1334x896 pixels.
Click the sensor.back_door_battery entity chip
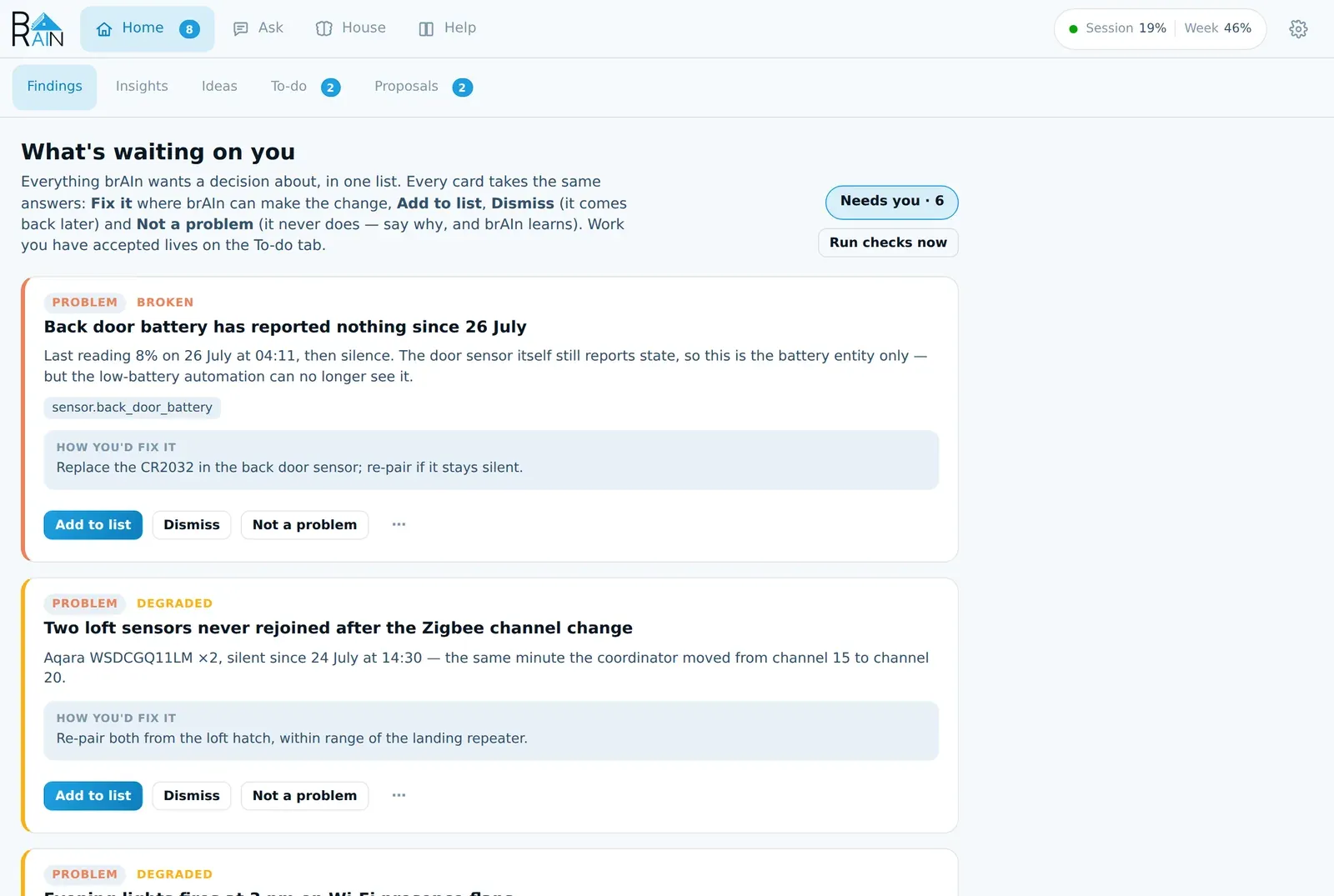[x=132, y=408]
